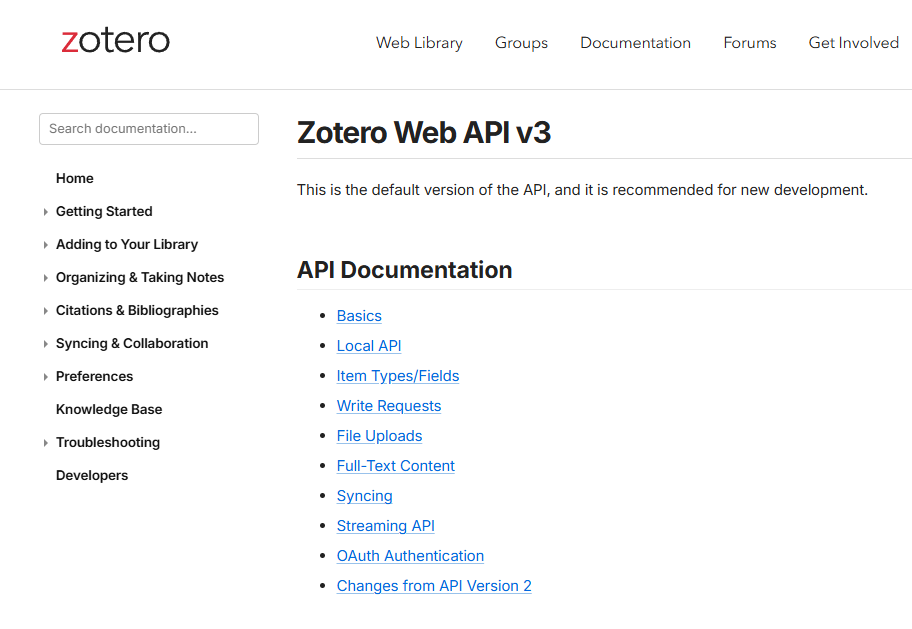This screenshot has width=912, height=629.
Task: Click the API Documentation heading
Action: coord(404,271)
